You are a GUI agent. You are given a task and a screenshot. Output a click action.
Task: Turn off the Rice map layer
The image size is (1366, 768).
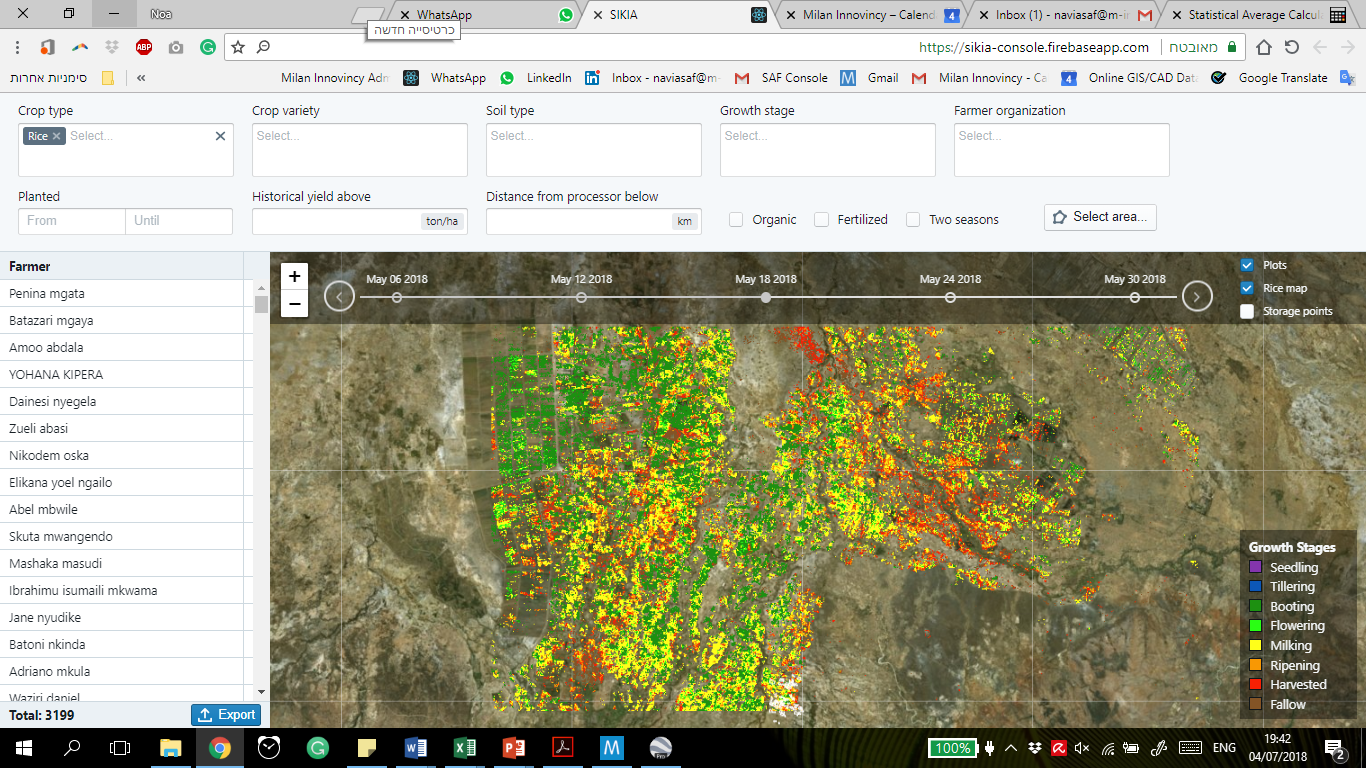(1247, 288)
